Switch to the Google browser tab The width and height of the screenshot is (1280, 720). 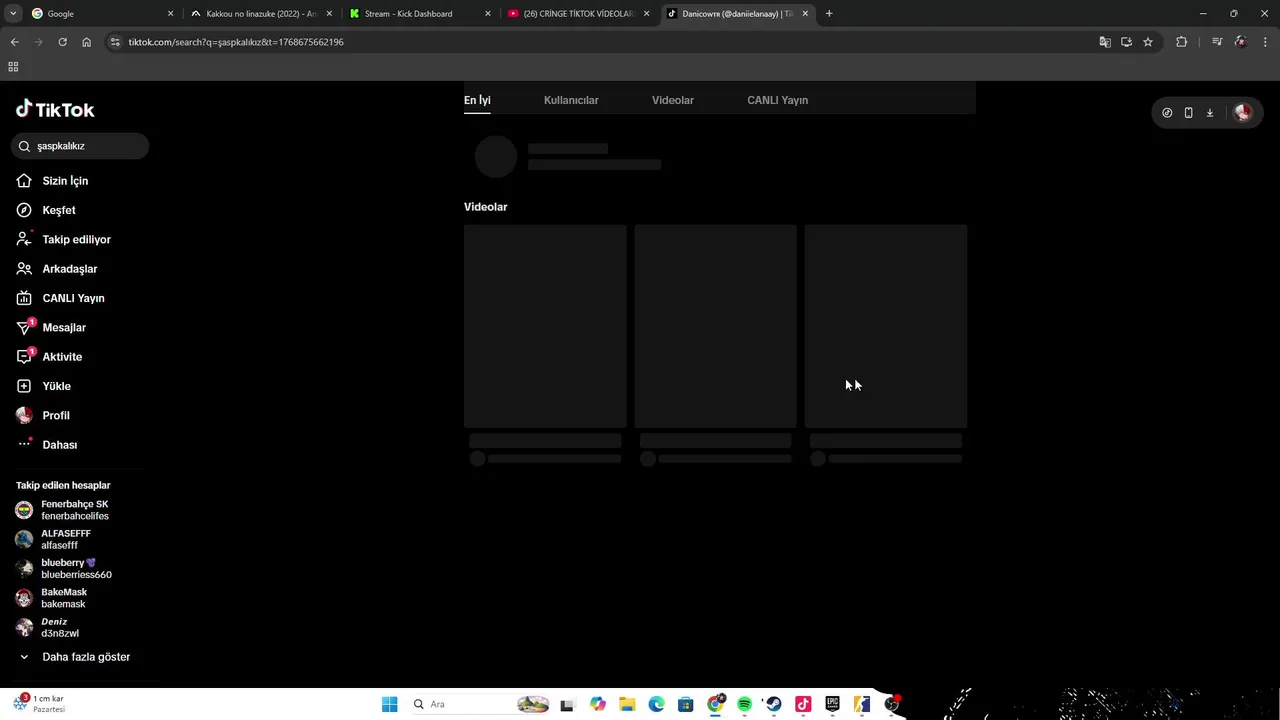point(100,14)
